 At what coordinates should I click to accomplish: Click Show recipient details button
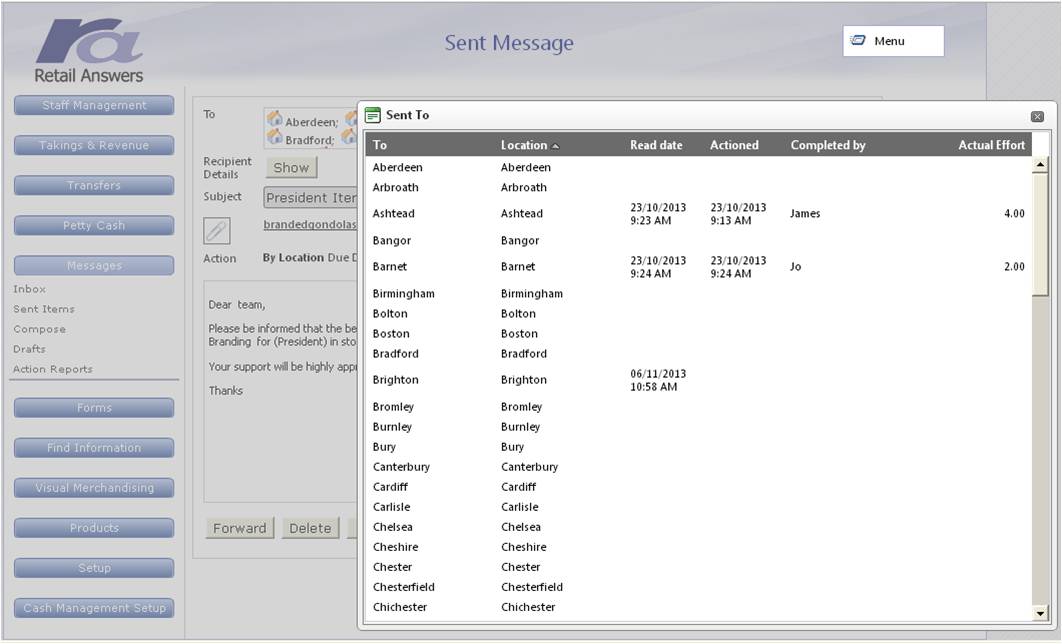[291, 167]
